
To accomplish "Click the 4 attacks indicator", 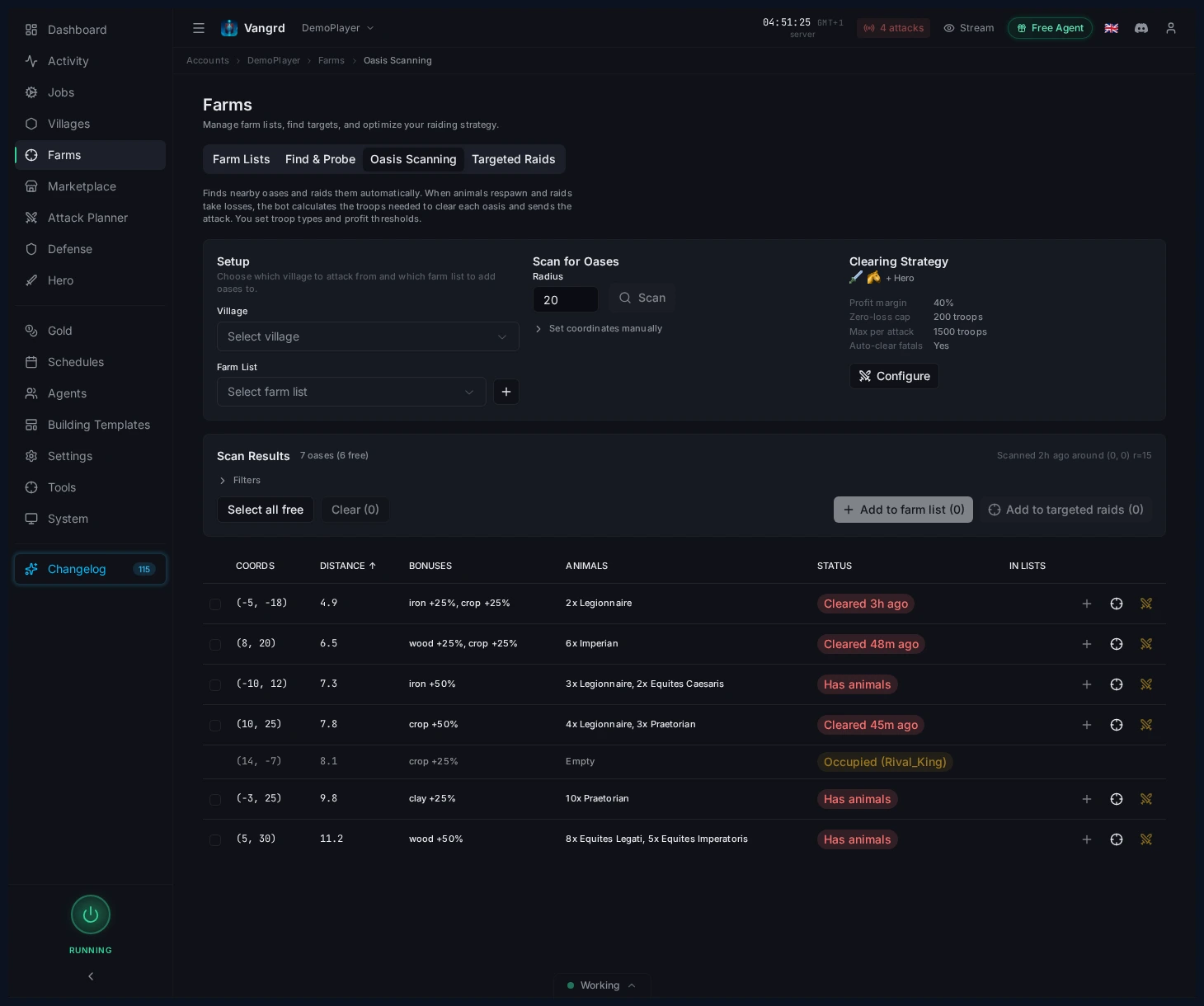I will (893, 28).
